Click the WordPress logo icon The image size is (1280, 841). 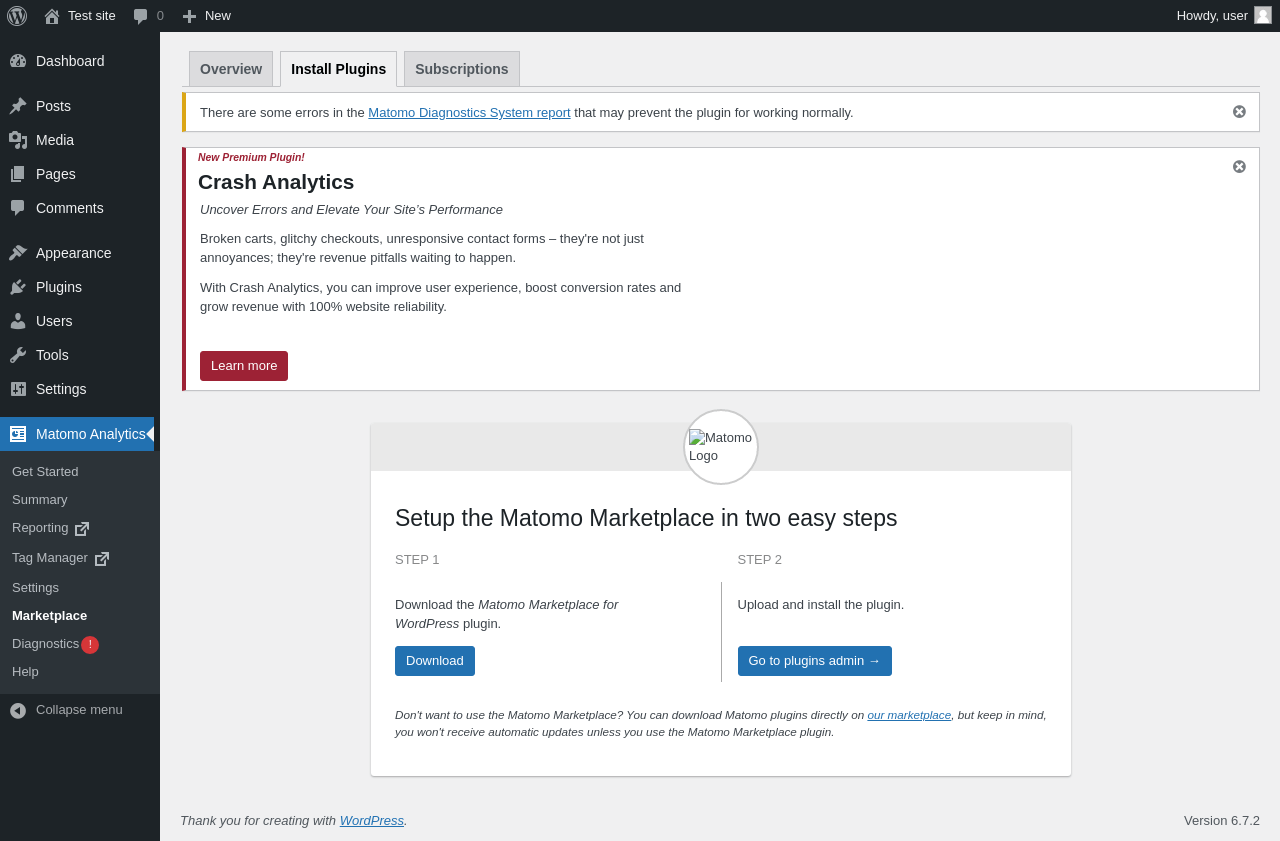(x=17, y=16)
